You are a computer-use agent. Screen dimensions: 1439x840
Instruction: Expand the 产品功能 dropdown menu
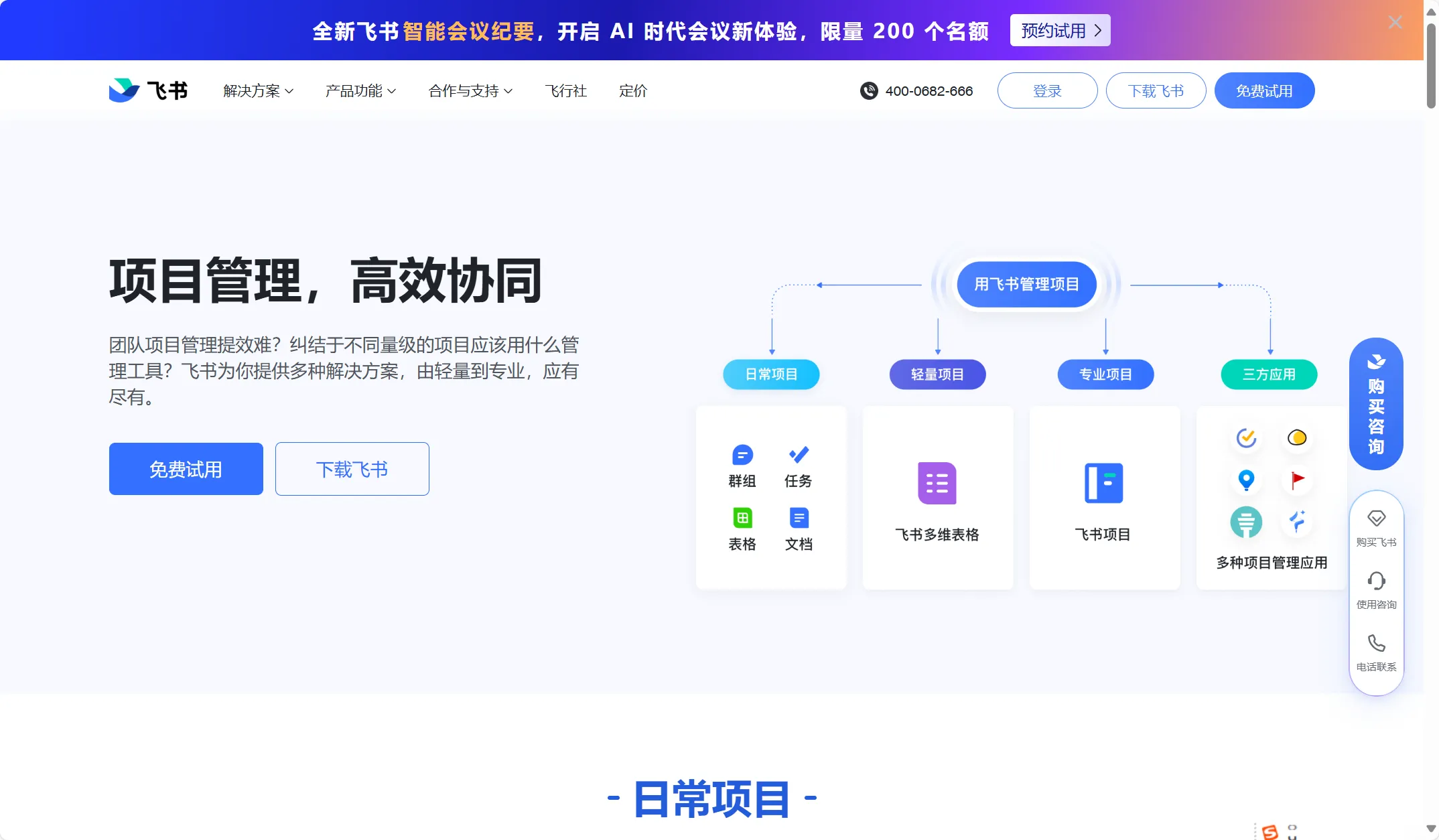pyautogui.click(x=361, y=91)
